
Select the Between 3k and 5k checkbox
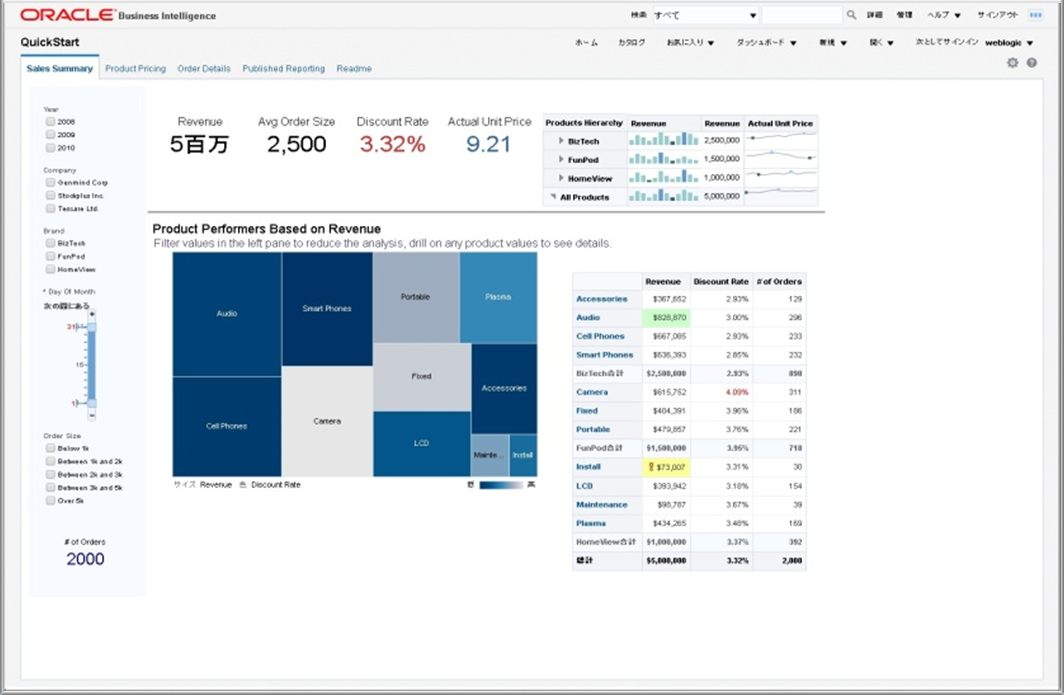coord(50,487)
